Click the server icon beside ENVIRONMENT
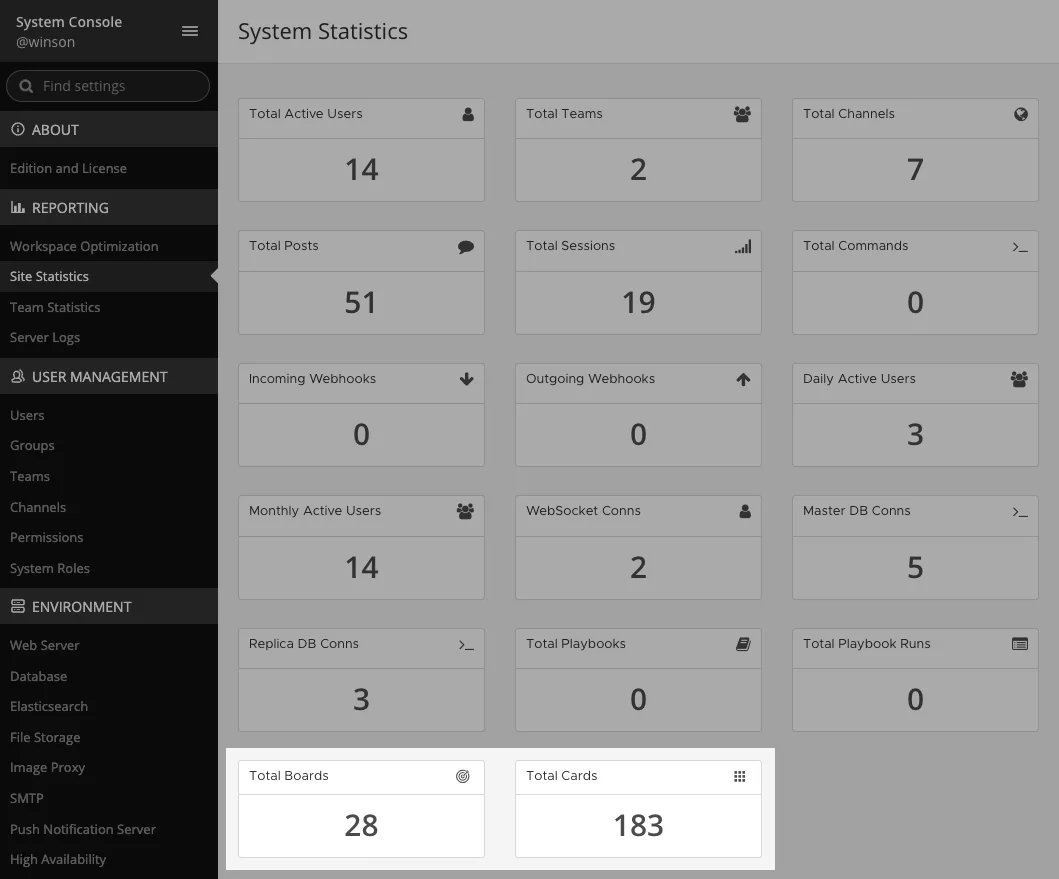Screen dimensions: 1059x879 (18, 606)
